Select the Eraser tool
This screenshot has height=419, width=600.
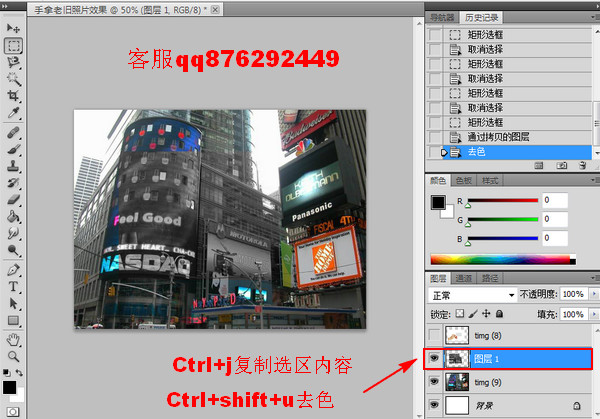pos(13,199)
